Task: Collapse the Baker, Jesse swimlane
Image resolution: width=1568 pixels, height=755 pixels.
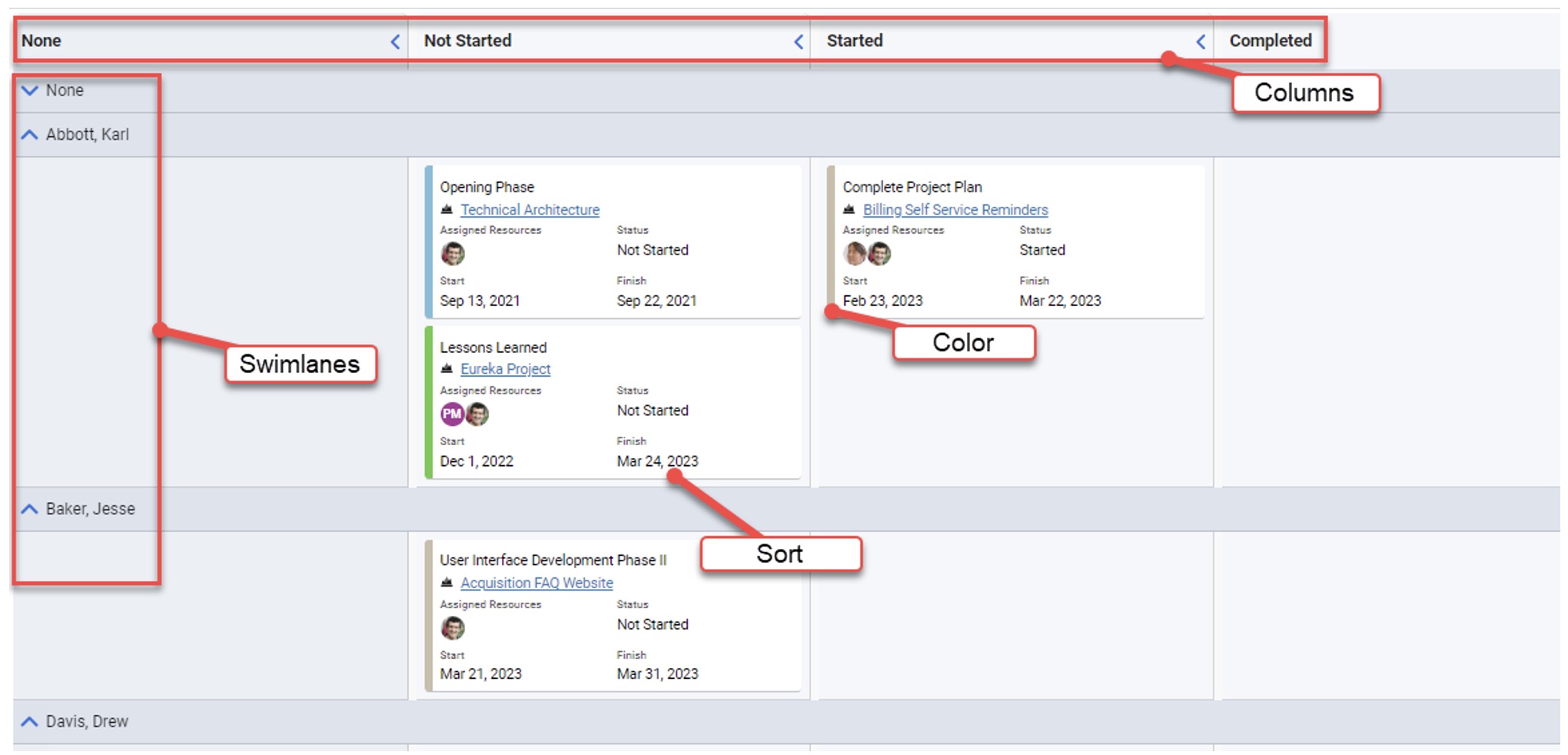Action: 30,509
